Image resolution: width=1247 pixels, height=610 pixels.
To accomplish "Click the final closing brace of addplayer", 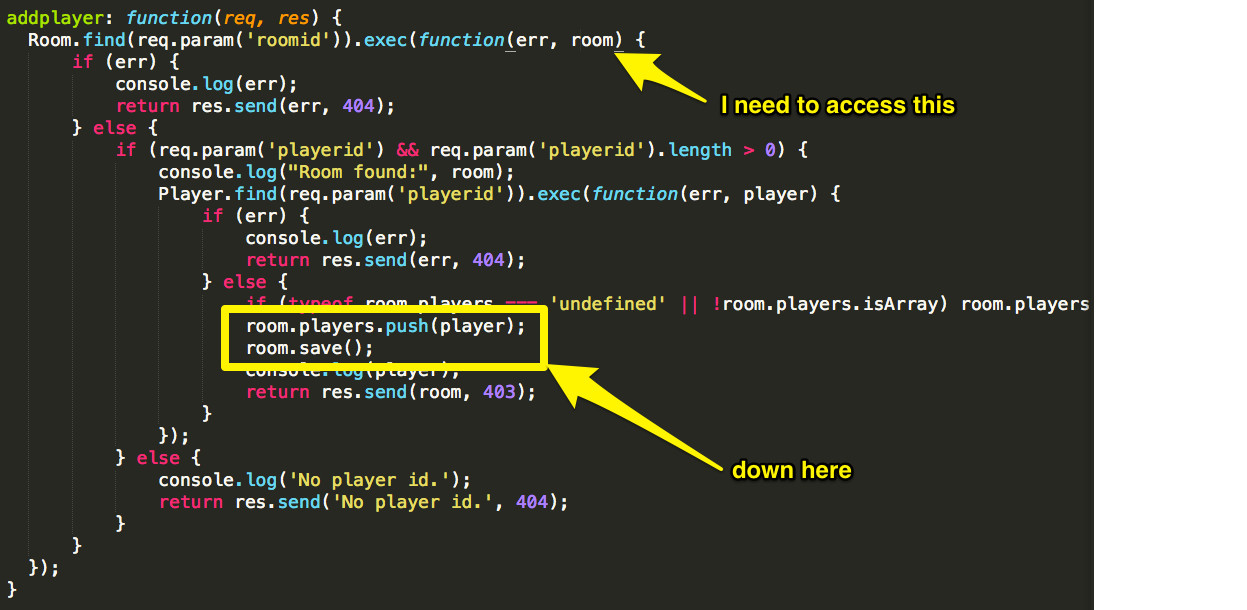I will 12,590.
